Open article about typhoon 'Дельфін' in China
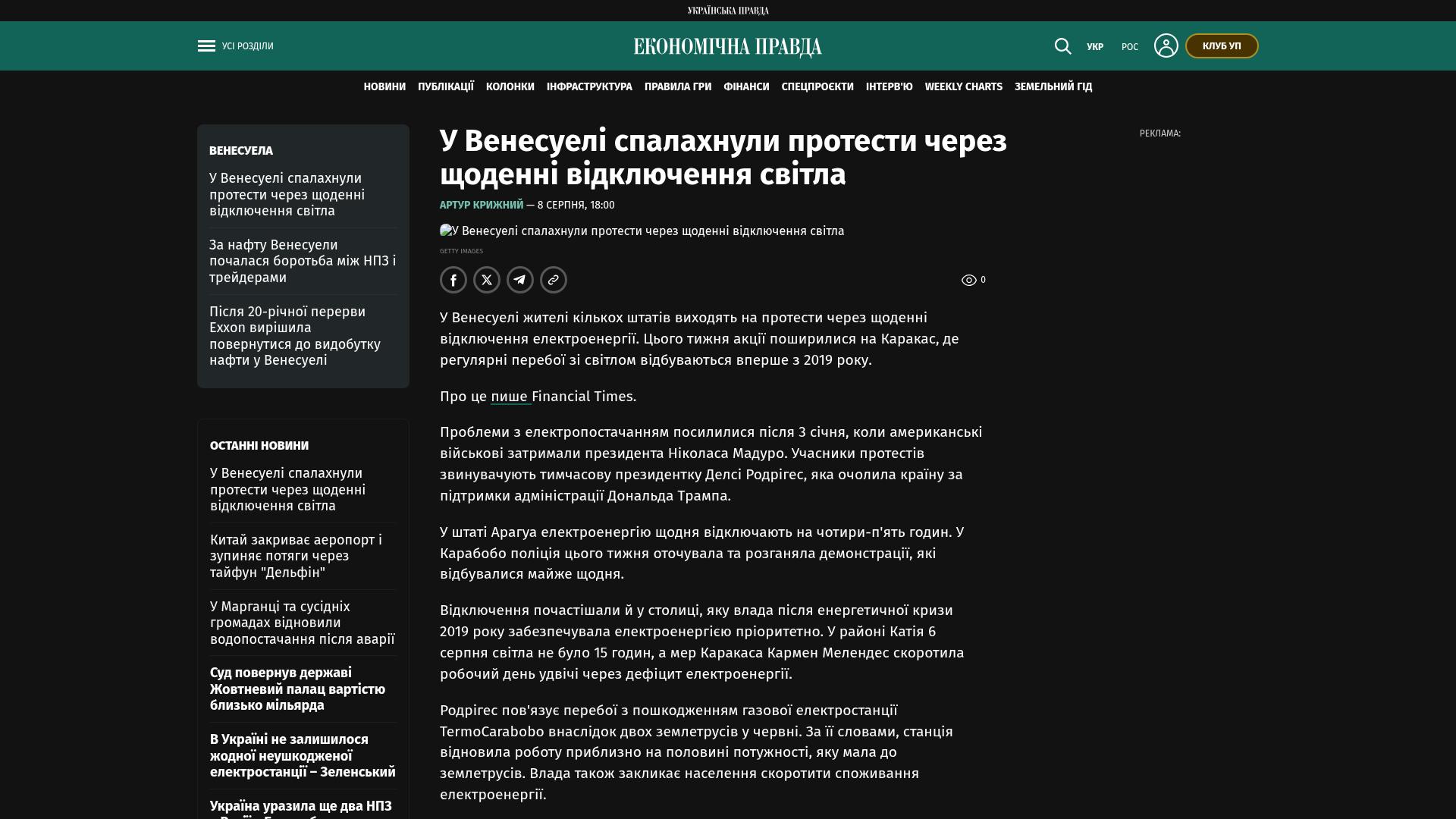Viewport: 1456px width, 819px height. click(x=296, y=556)
